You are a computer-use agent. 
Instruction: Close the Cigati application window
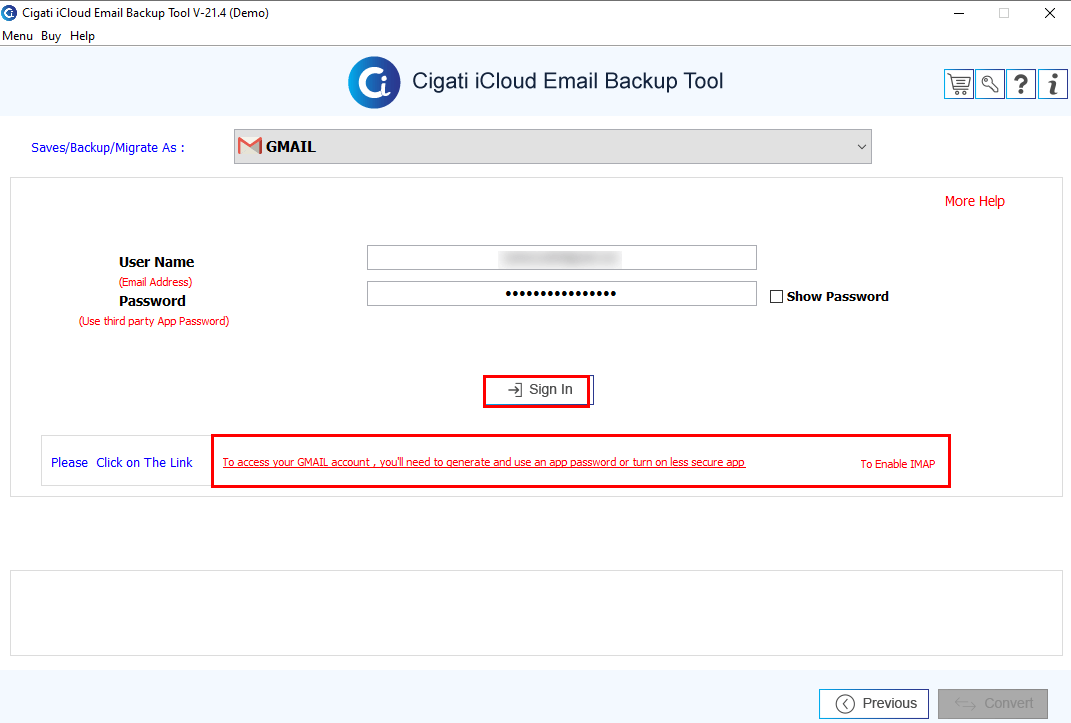[x=1050, y=13]
